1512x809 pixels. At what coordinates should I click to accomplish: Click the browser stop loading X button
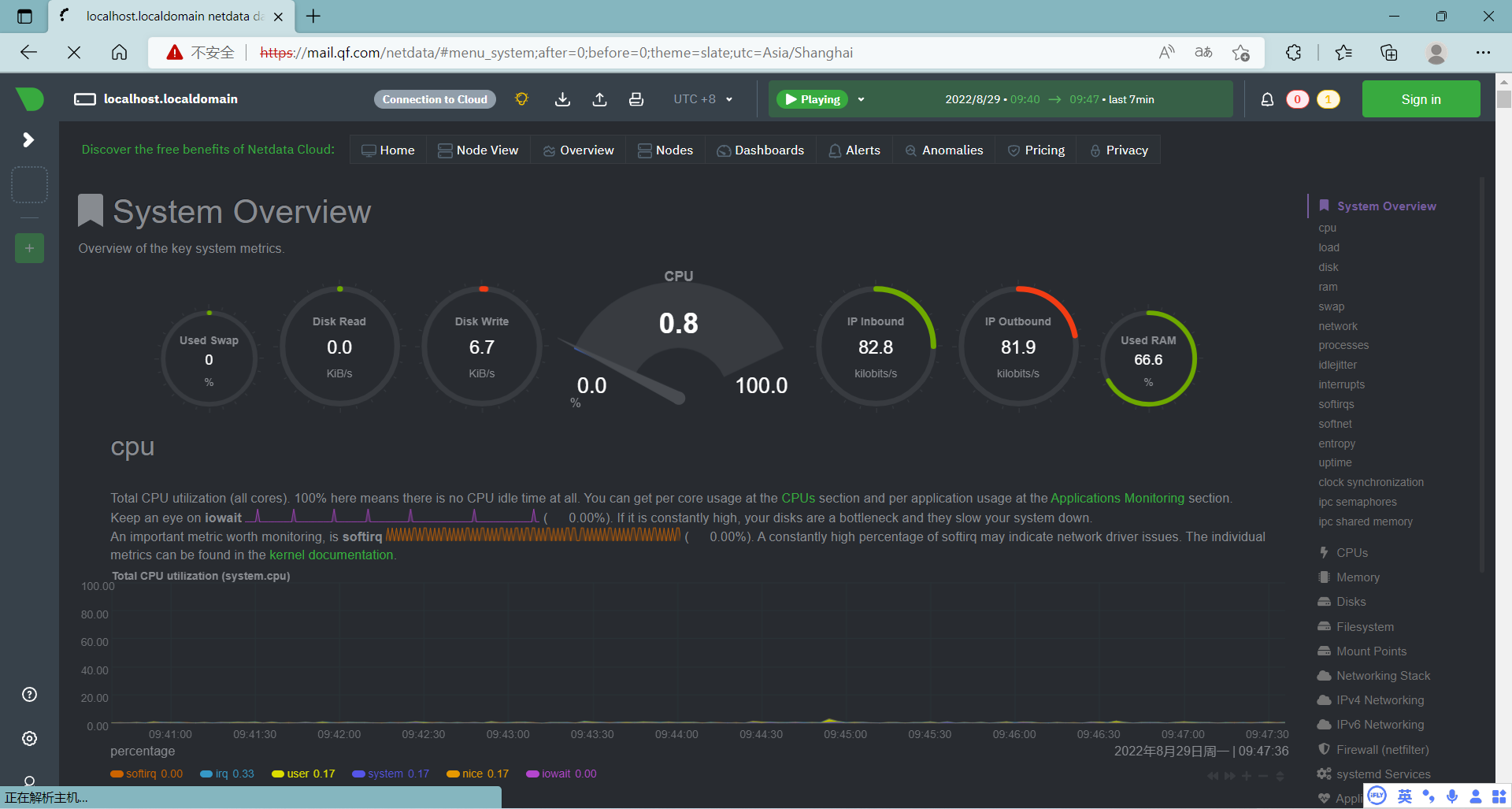(x=74, y=53)
